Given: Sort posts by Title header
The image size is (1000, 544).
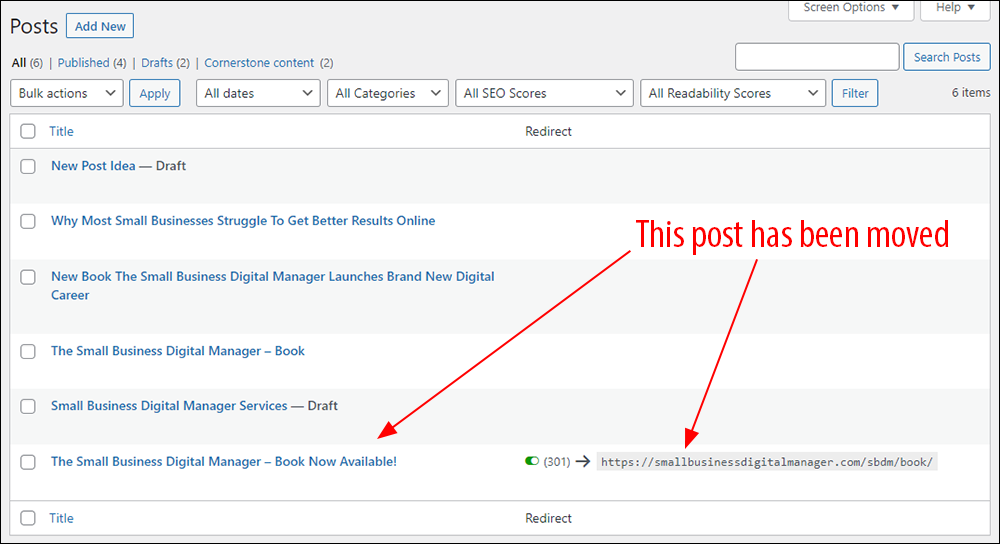Looking at the screenshot, I should (61, 131).
